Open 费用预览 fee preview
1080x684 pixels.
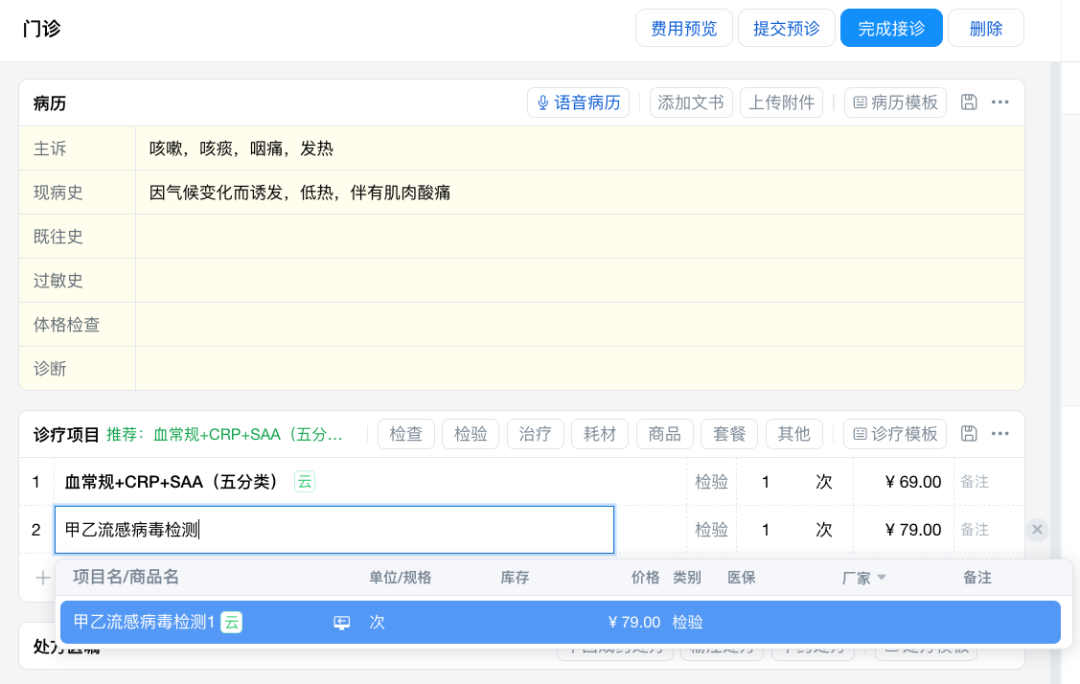[684, 28]
